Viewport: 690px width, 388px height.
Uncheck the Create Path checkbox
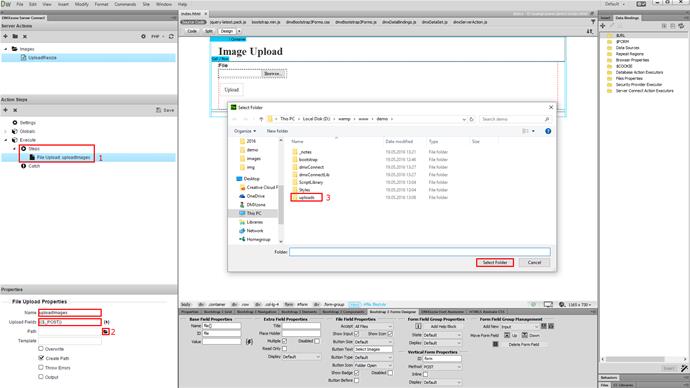[41, 358]
